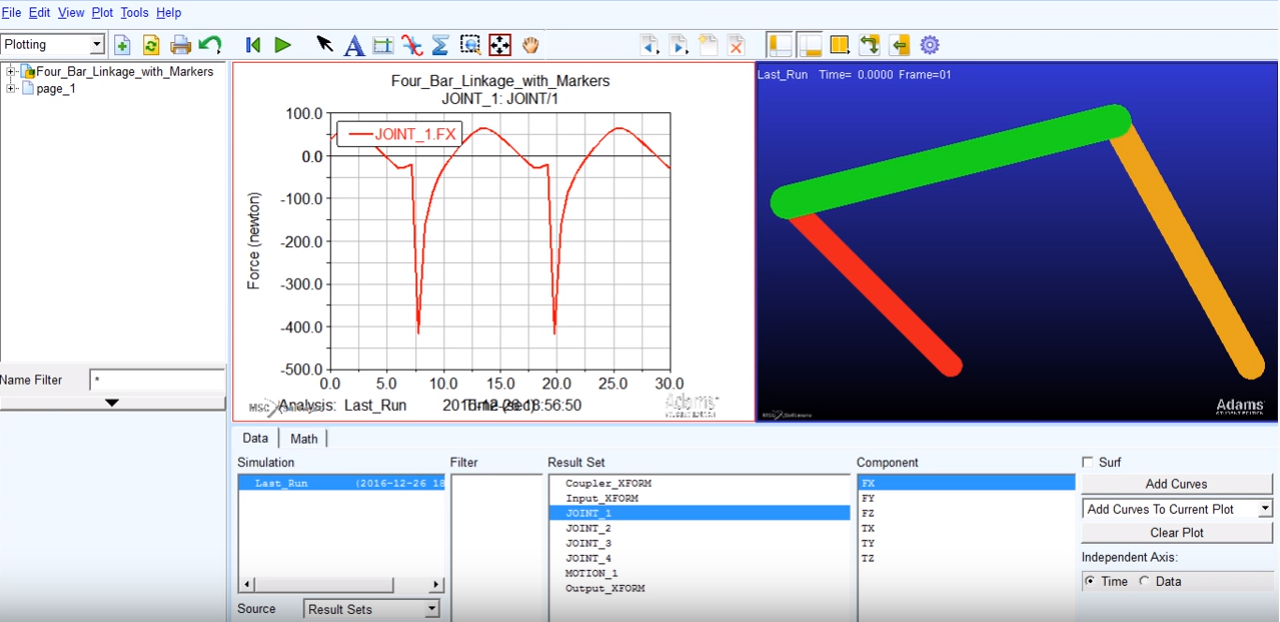Viewport: 1280px width, 622px height.
Task: Select the Time independent axis radio
Action: [x=1089, y=581]
